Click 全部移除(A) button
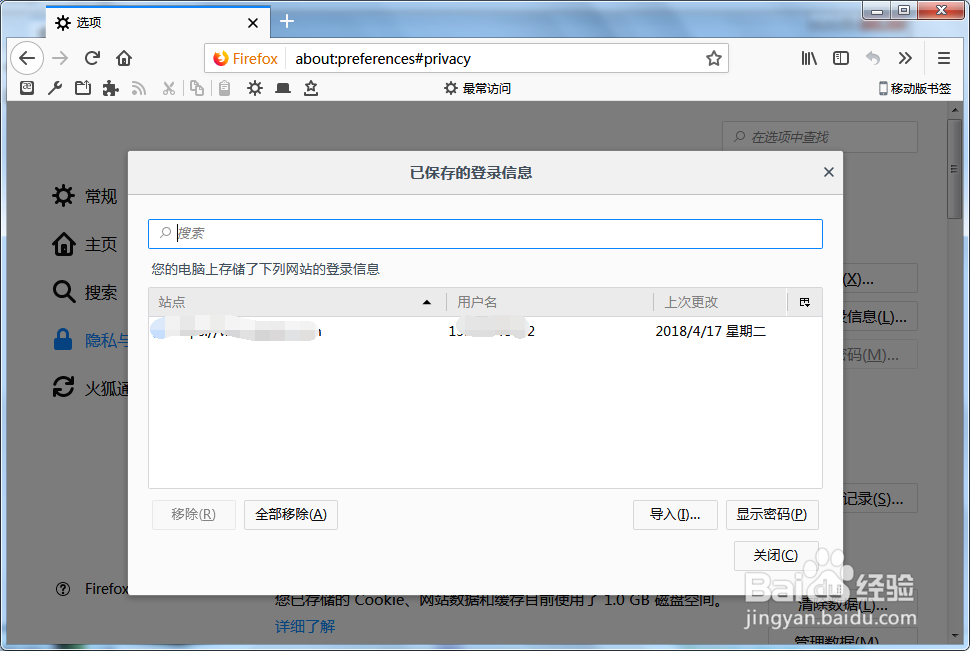 pyautogui.click(x=291, y=514)
